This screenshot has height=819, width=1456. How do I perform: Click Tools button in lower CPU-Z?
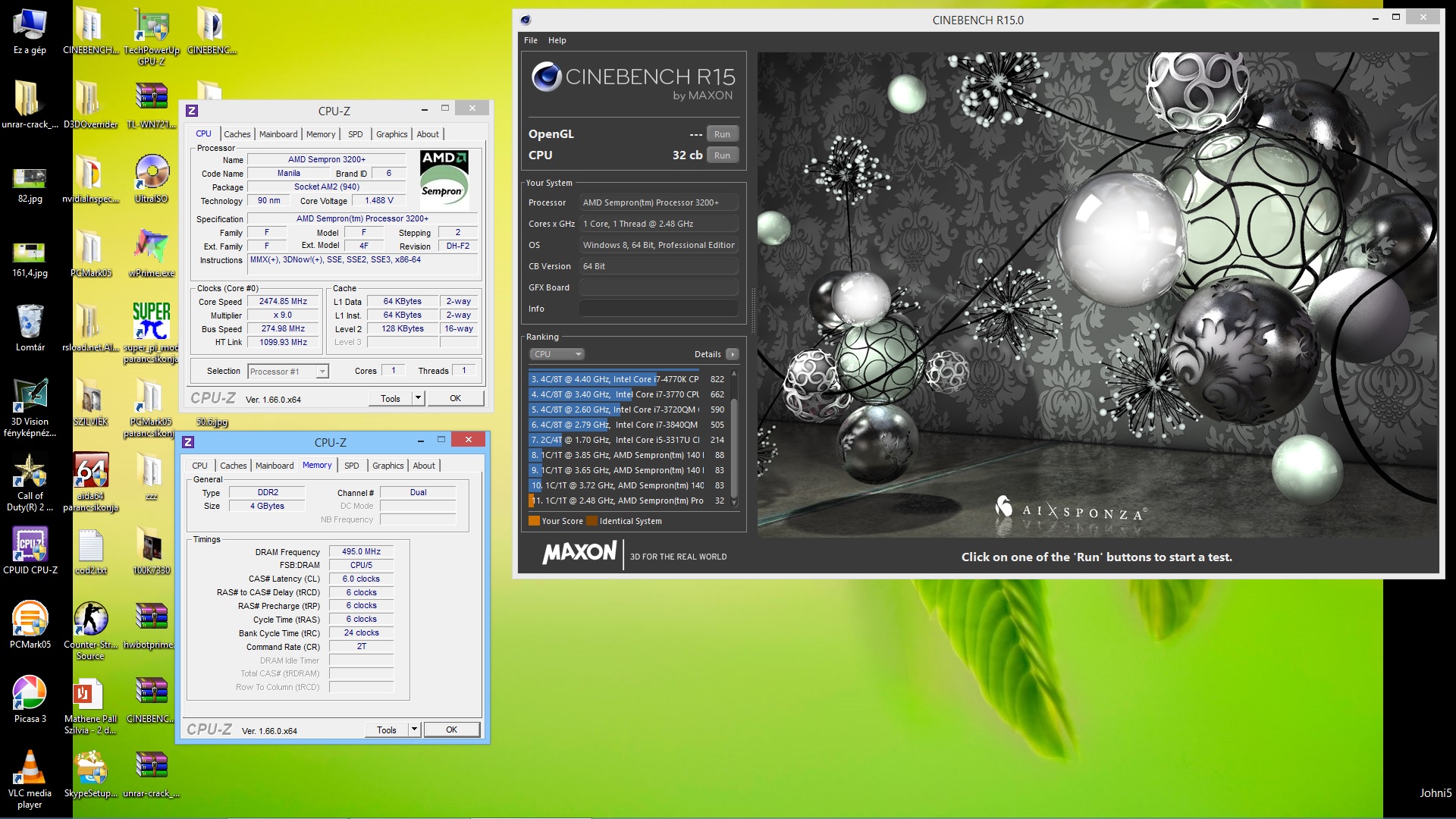[387, 730]
